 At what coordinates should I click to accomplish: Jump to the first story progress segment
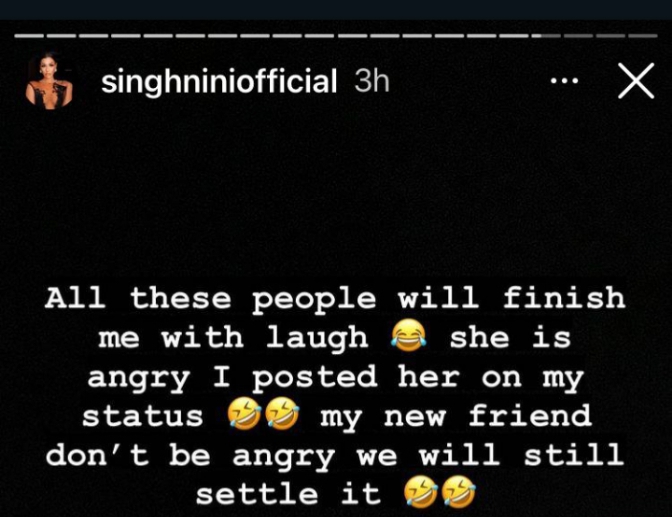(29, 36)
